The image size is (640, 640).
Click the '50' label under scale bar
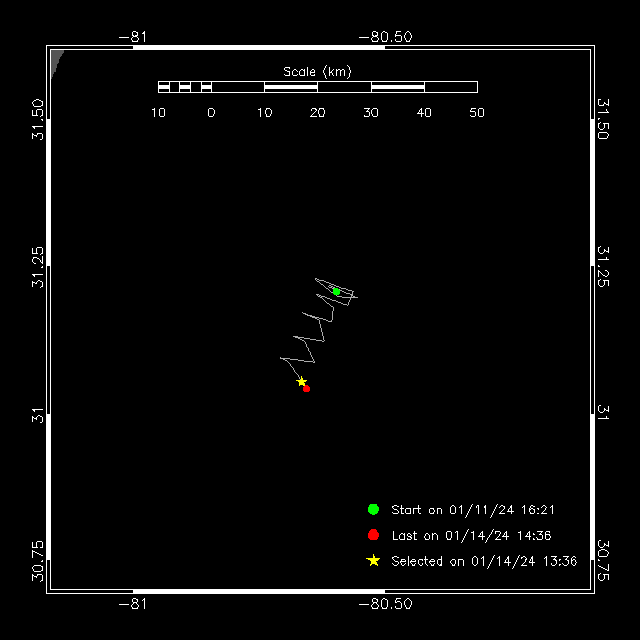(477, 113)
